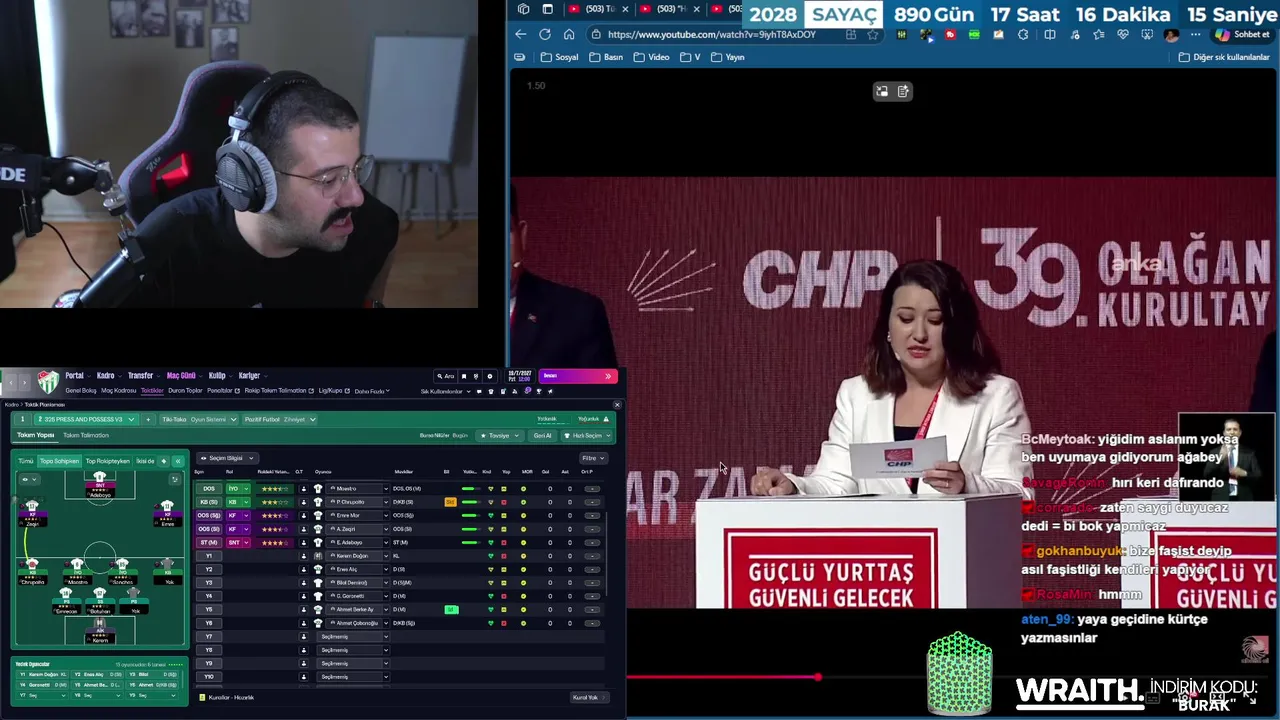Open Rakip Takım Talimatları subtab
Screen dimensions: 1280x720
(x=278, y=391)
